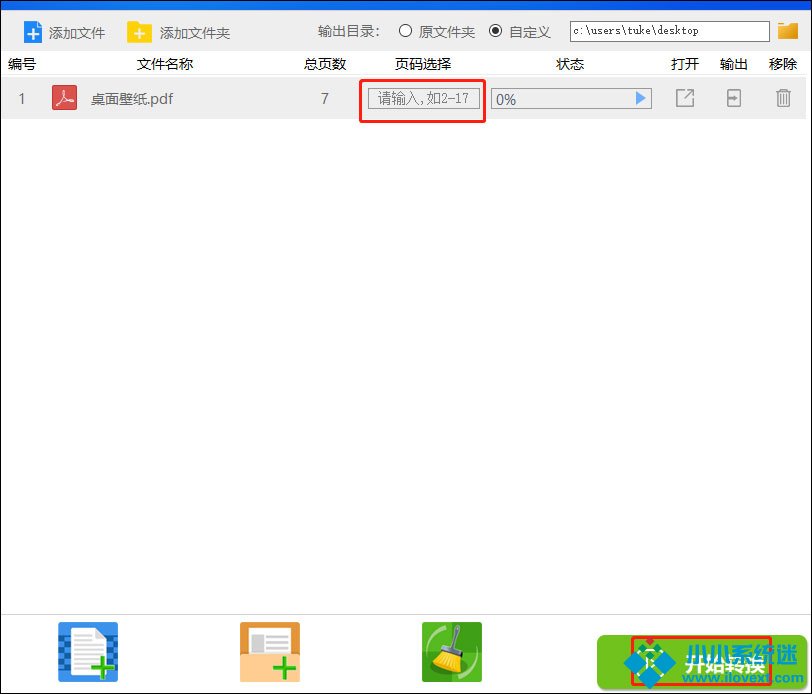Clear the list with the broom icon
The height and width of the screenshot is (694, 812).
451,651
